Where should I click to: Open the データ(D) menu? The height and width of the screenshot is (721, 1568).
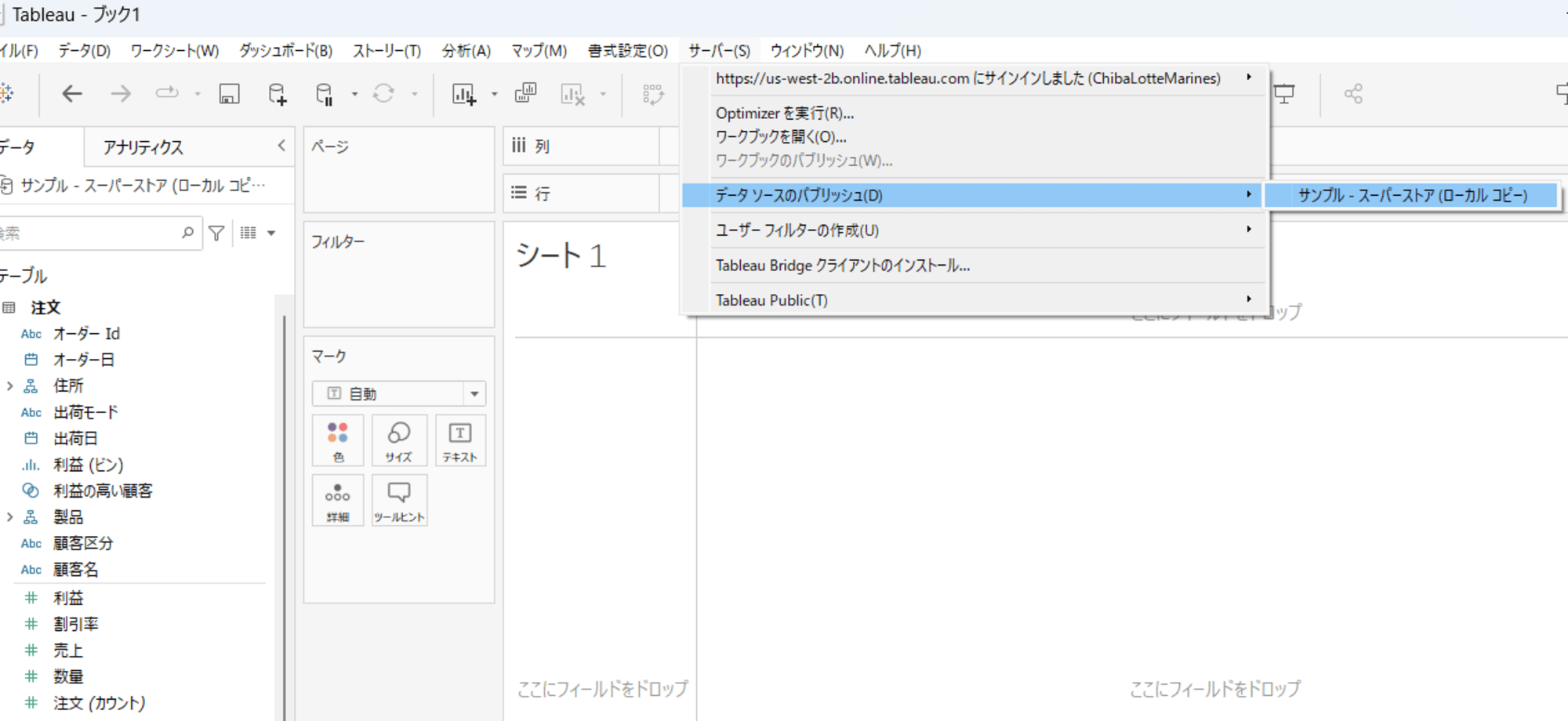point(84,51)
